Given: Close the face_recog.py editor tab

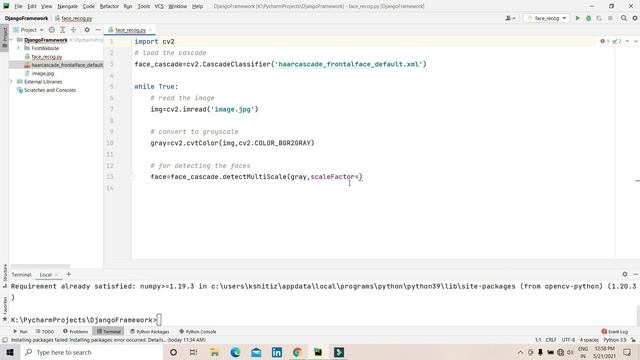Looking at the screenshot, I should (150, 30).
